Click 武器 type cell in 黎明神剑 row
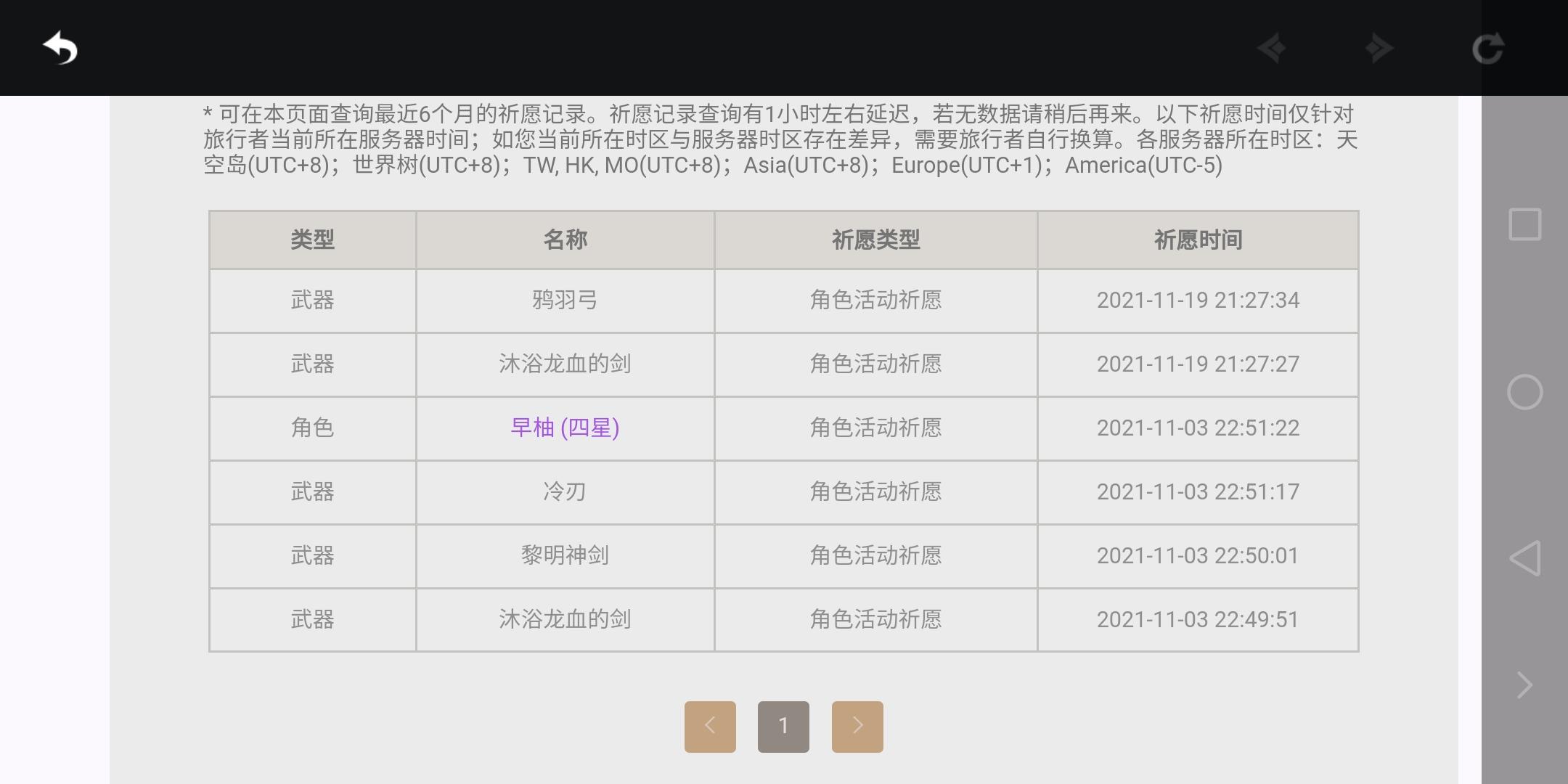The width and height of the screenshot is (1568, 784). (x=313, y=555)
